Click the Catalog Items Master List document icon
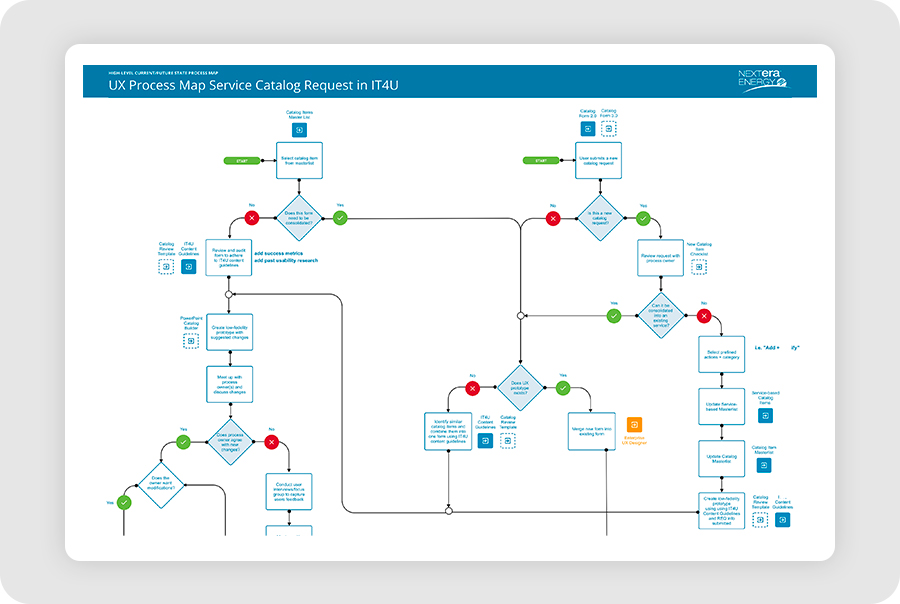The height and width of the screenshot is (604, 900). tap(299, 130)
